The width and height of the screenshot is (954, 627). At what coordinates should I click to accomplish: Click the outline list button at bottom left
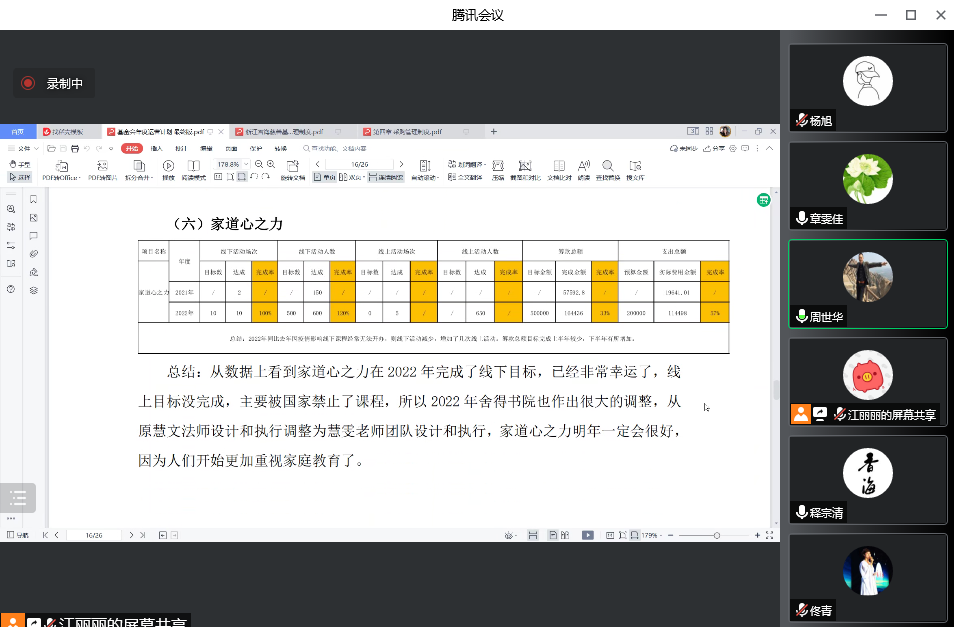[x=18, y=498]
